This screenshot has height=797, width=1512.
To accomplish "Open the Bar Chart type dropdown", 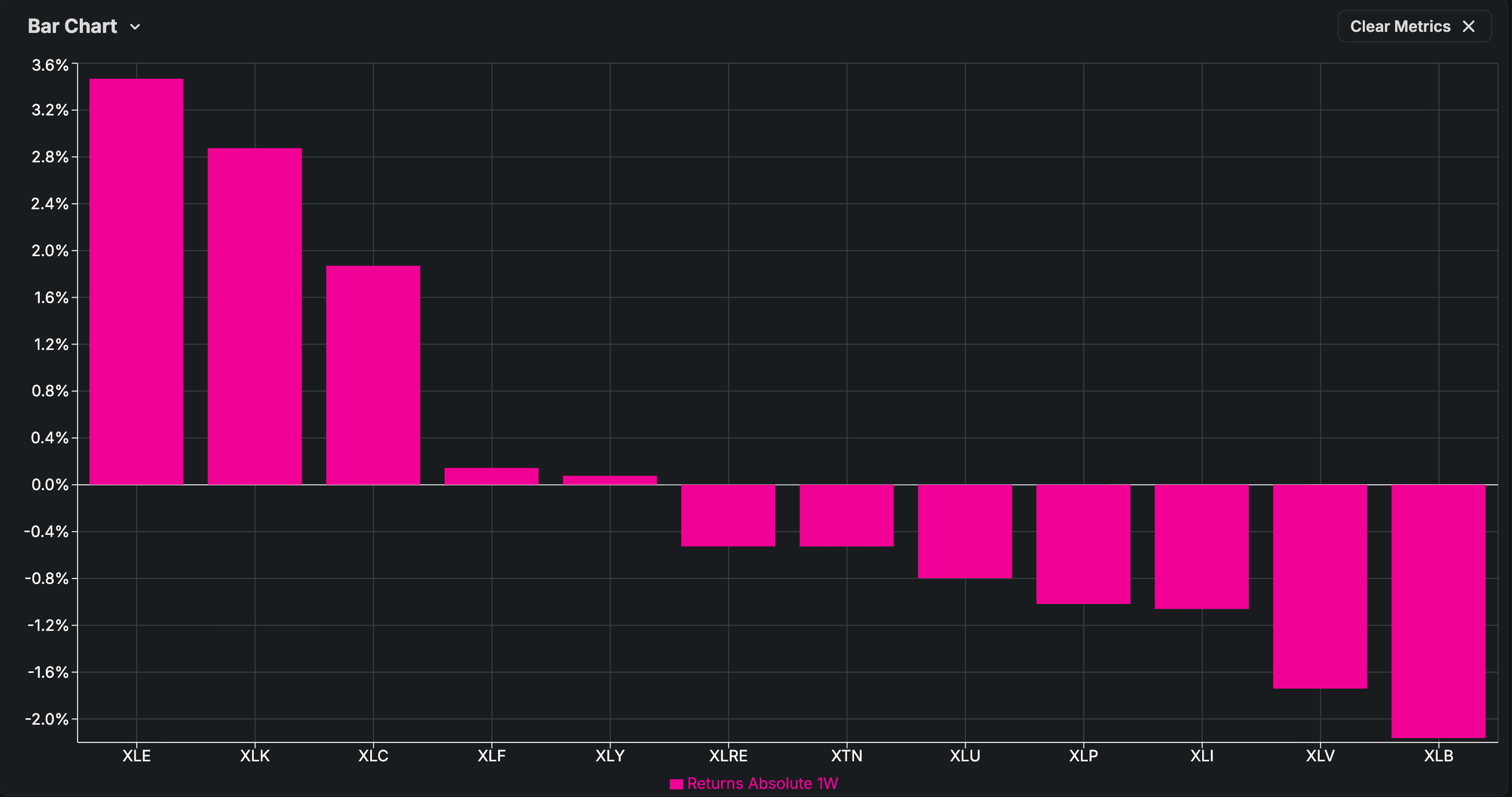I will tap(84, 27).
